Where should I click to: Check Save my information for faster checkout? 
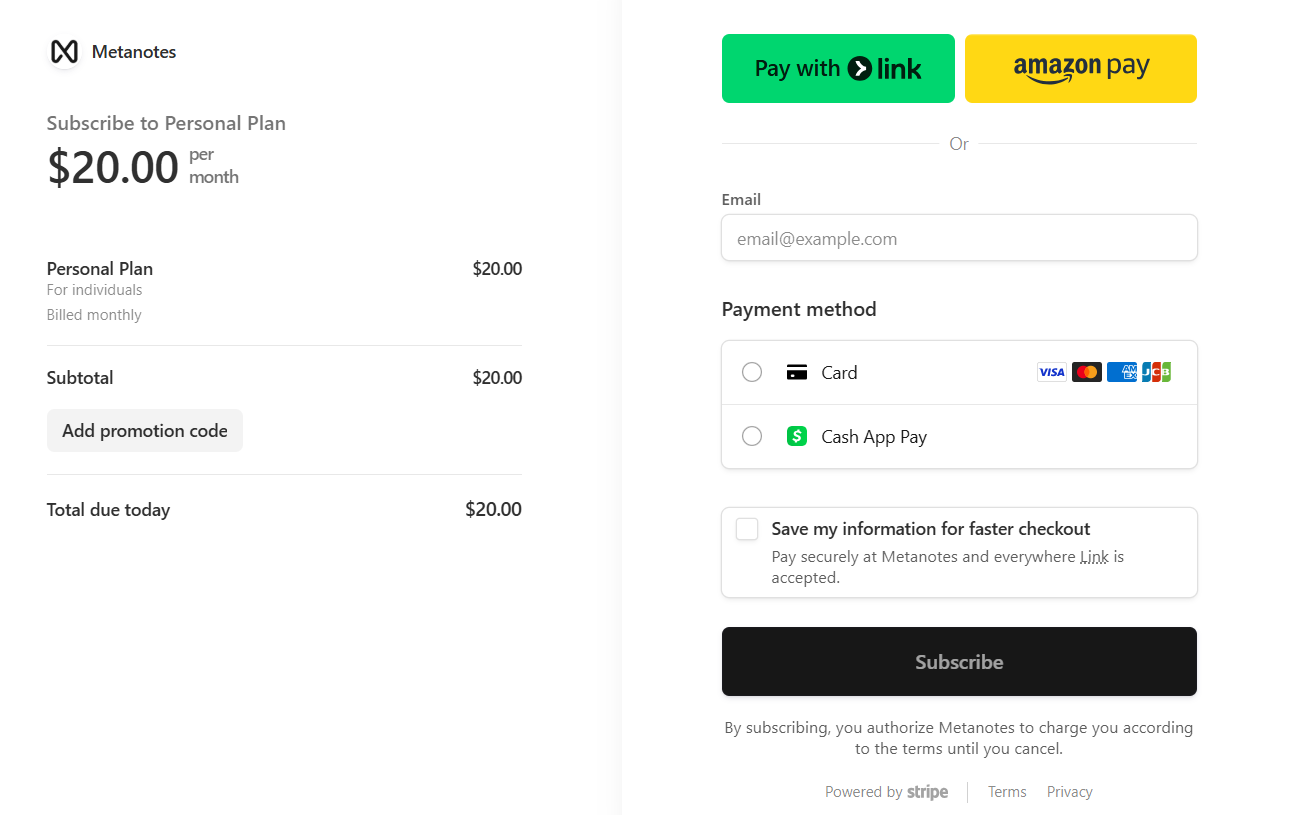click(747, 529)
